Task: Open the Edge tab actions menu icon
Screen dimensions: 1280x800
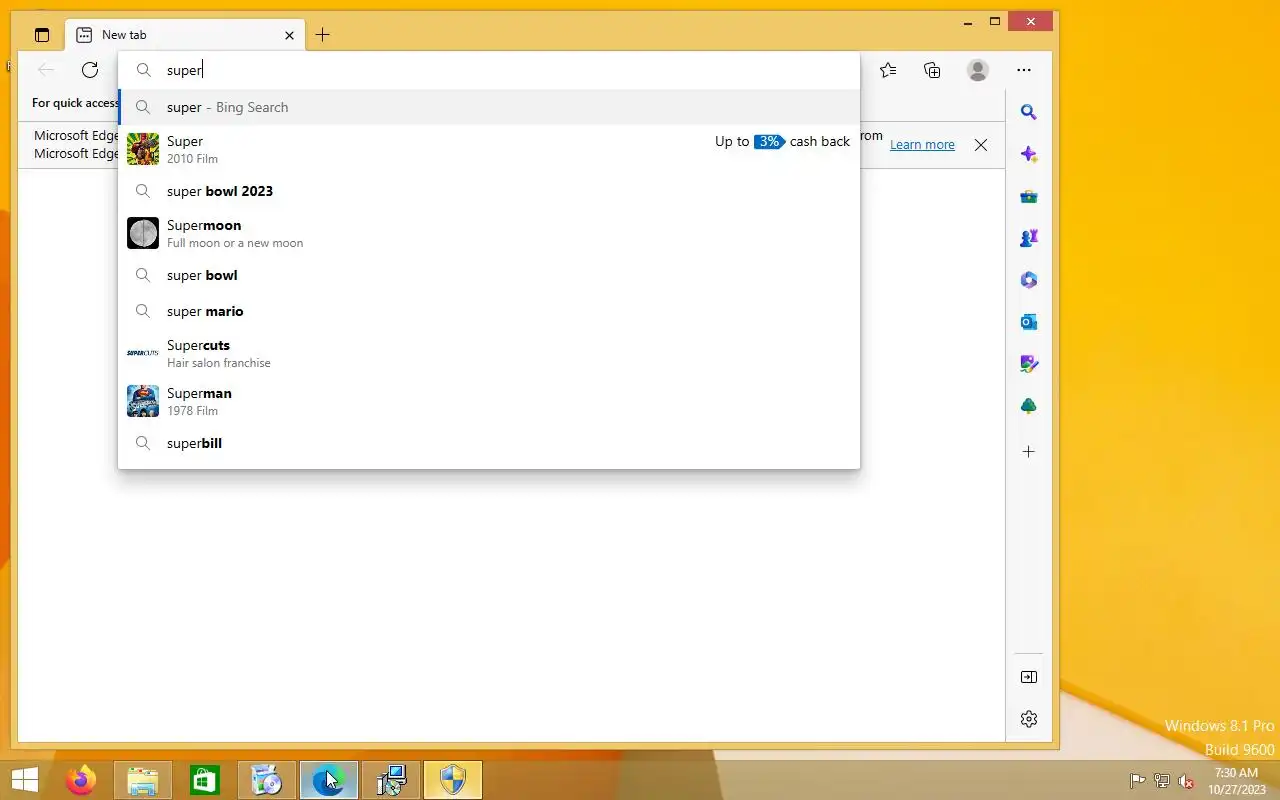Action: 41,35
